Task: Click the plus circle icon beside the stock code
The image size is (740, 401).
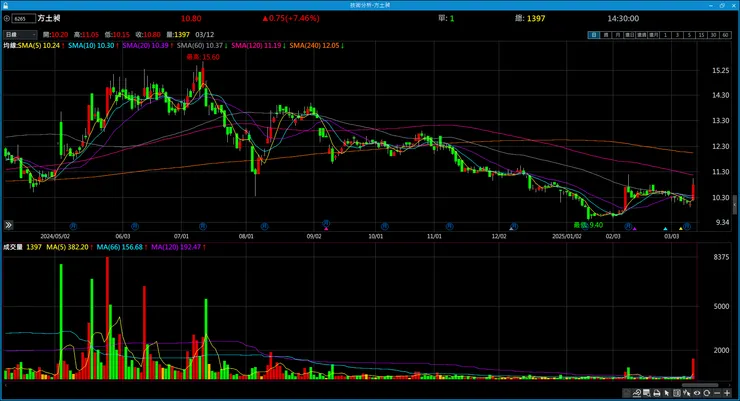Action: coord(7,18)
